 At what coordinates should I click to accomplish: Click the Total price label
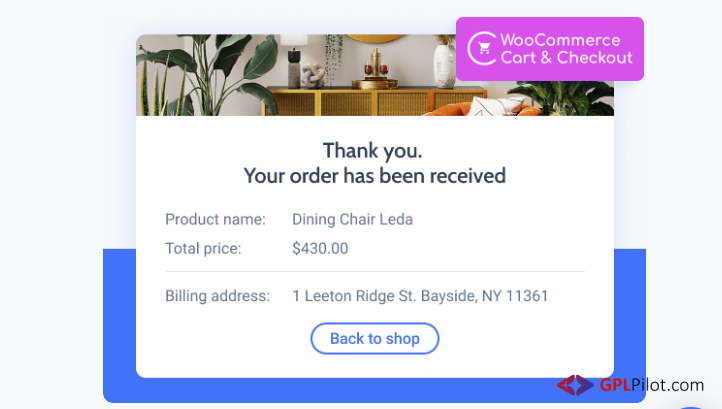pyautogui.click(x=203, y=248)
